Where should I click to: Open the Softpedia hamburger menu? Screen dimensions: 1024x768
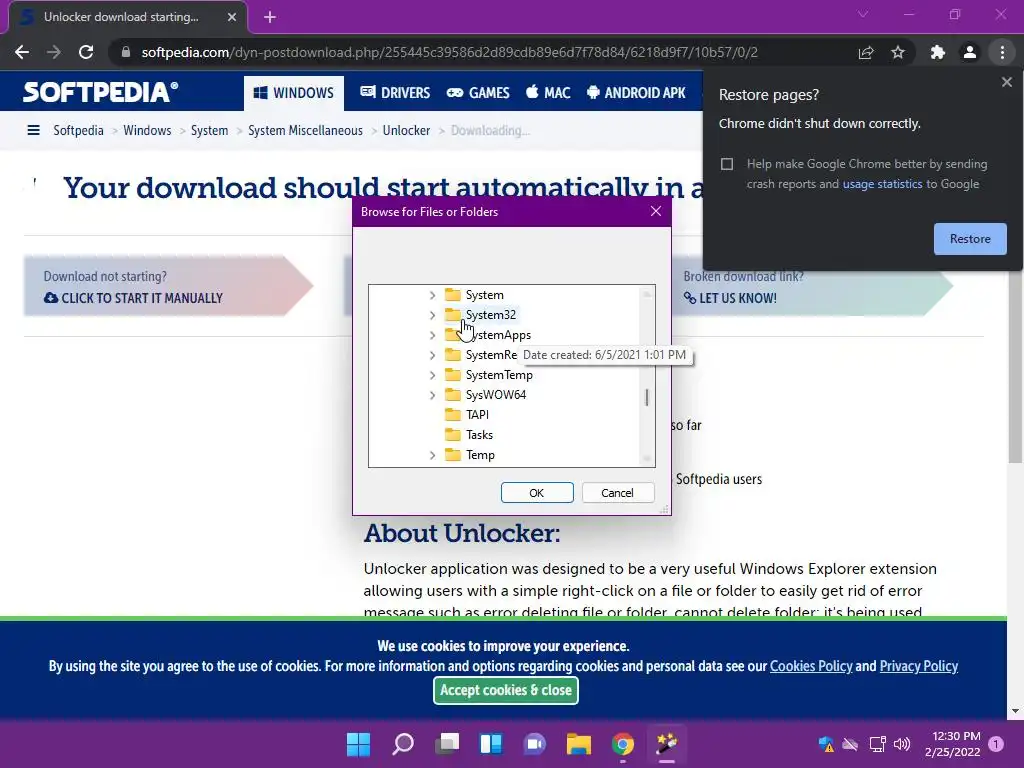(33, 130)
